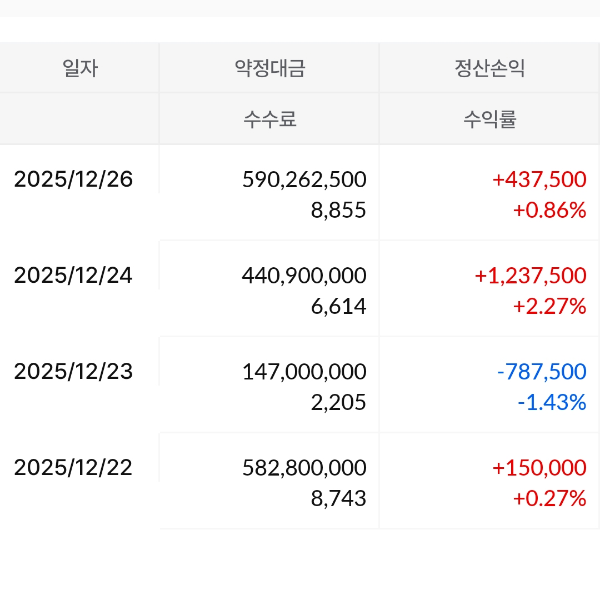This screenshot has height=600, width=600.
Task: Click the 8,855 fee value
Action: tap(338, 210)
